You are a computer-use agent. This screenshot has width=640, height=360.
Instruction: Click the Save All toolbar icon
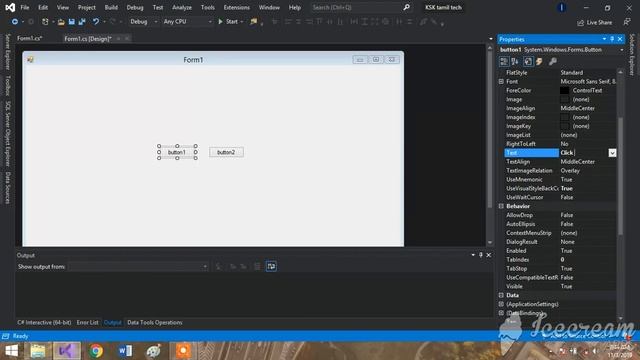click(82, 22)
